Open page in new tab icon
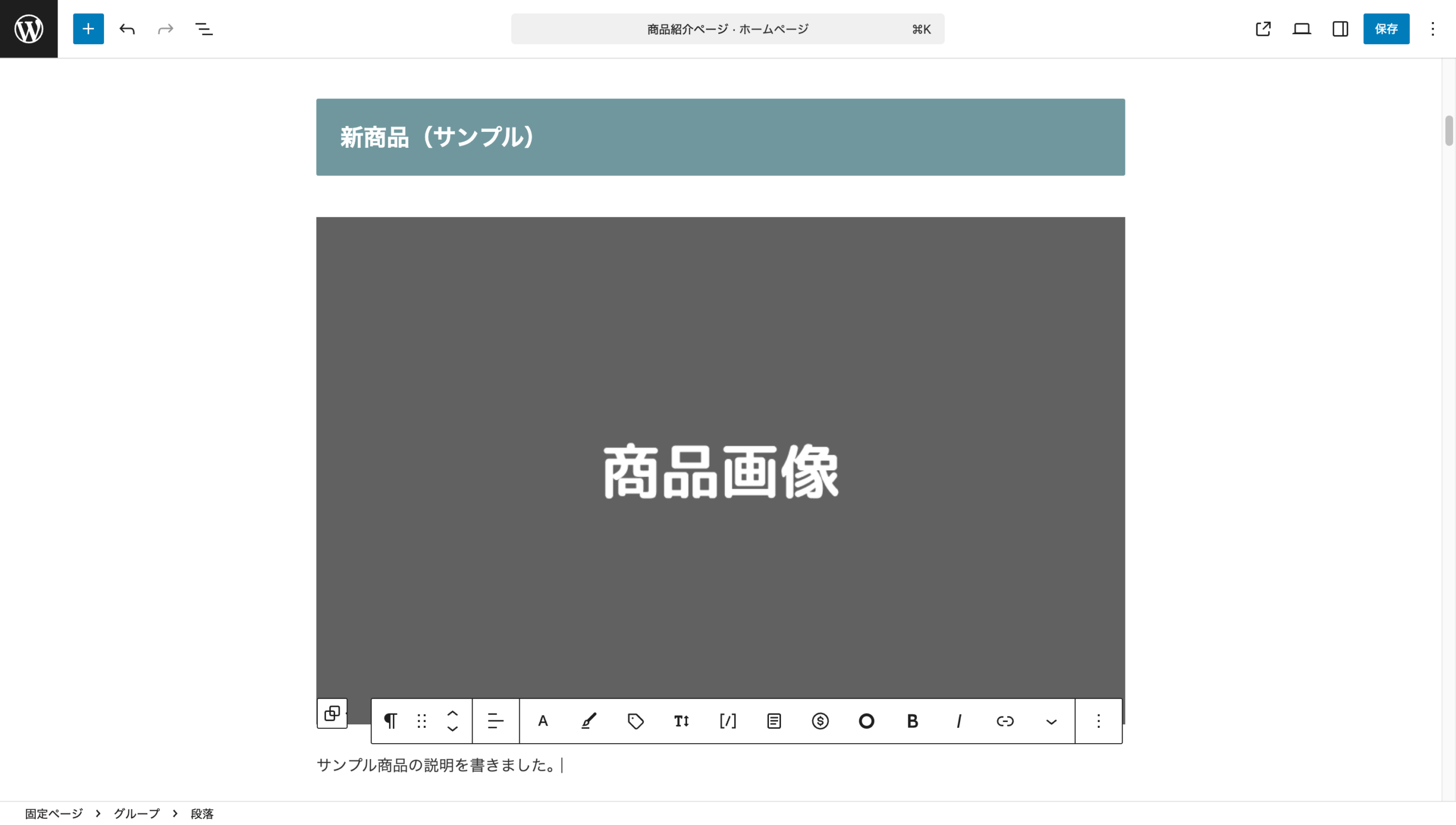This screenshot has width=1456, height=825. (x=1263, y=28)
